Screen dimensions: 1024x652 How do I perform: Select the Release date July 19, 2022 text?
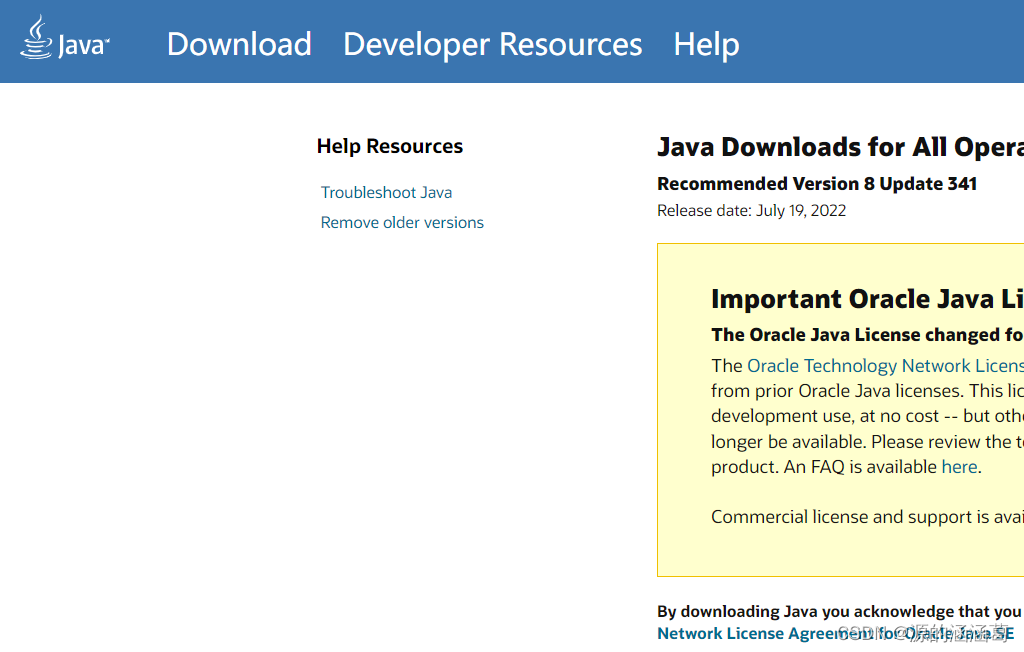pyautogui.click(x=751, y=211)
